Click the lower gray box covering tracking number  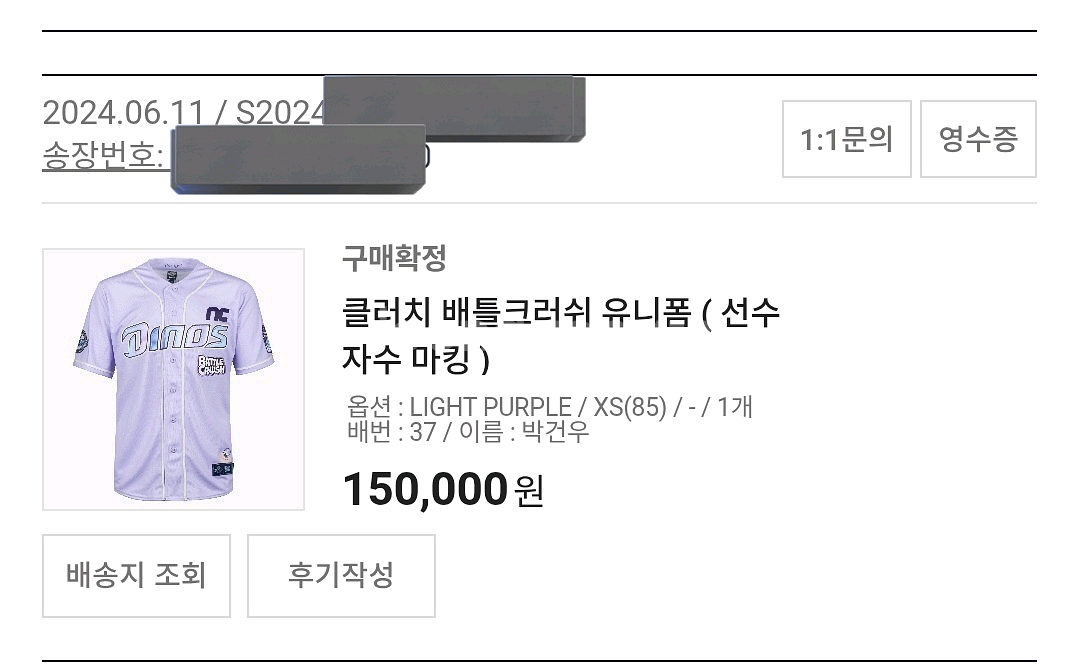click(x=297, y=158)
